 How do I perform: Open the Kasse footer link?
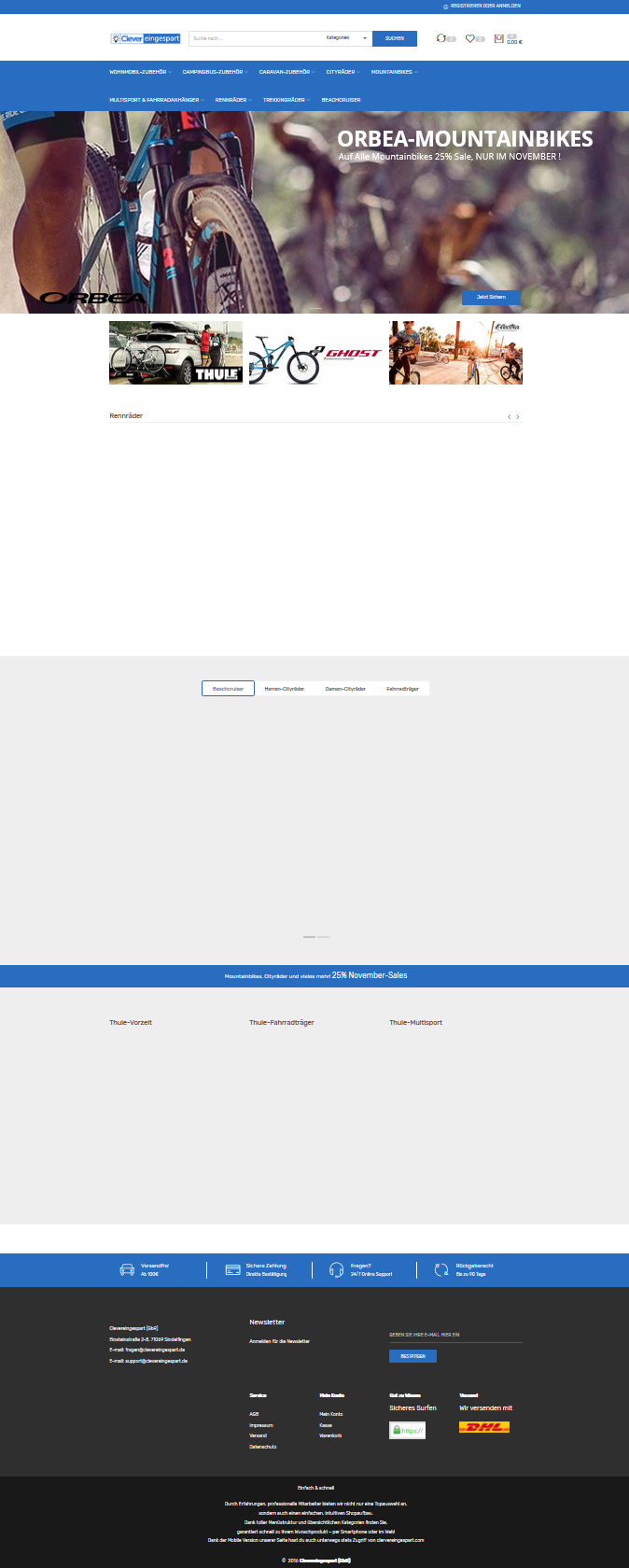[x=326, y=1425]
